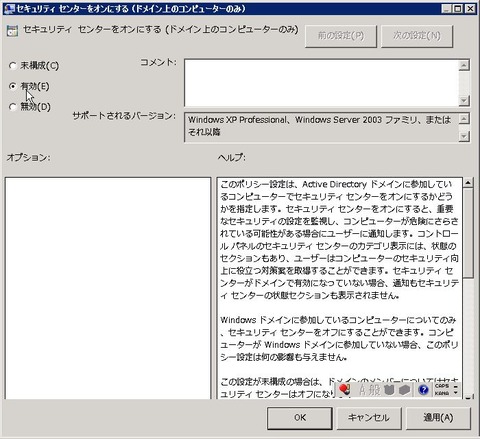Click help paragraph starting このポリシー設定は
Viewport: 480px width, 439px height.
[x=339, y=239]
